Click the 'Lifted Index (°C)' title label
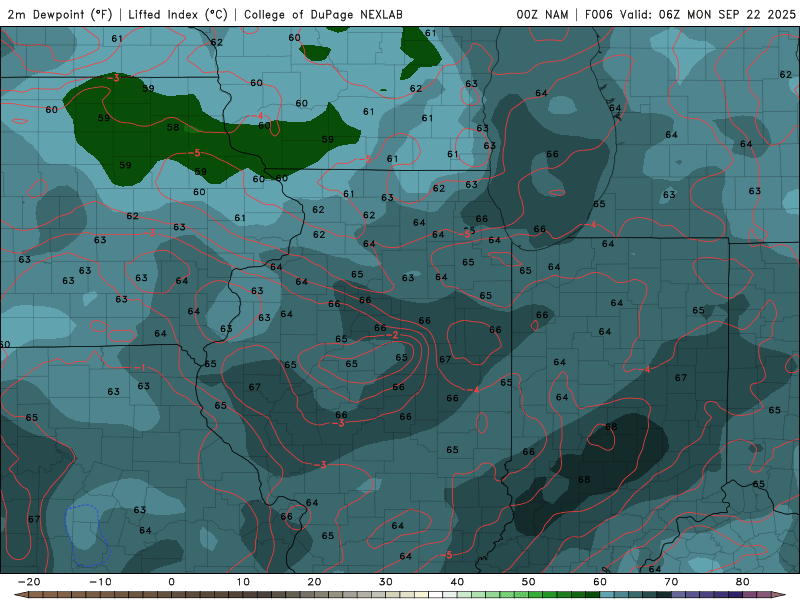The image size is (800, 600). 178,14
